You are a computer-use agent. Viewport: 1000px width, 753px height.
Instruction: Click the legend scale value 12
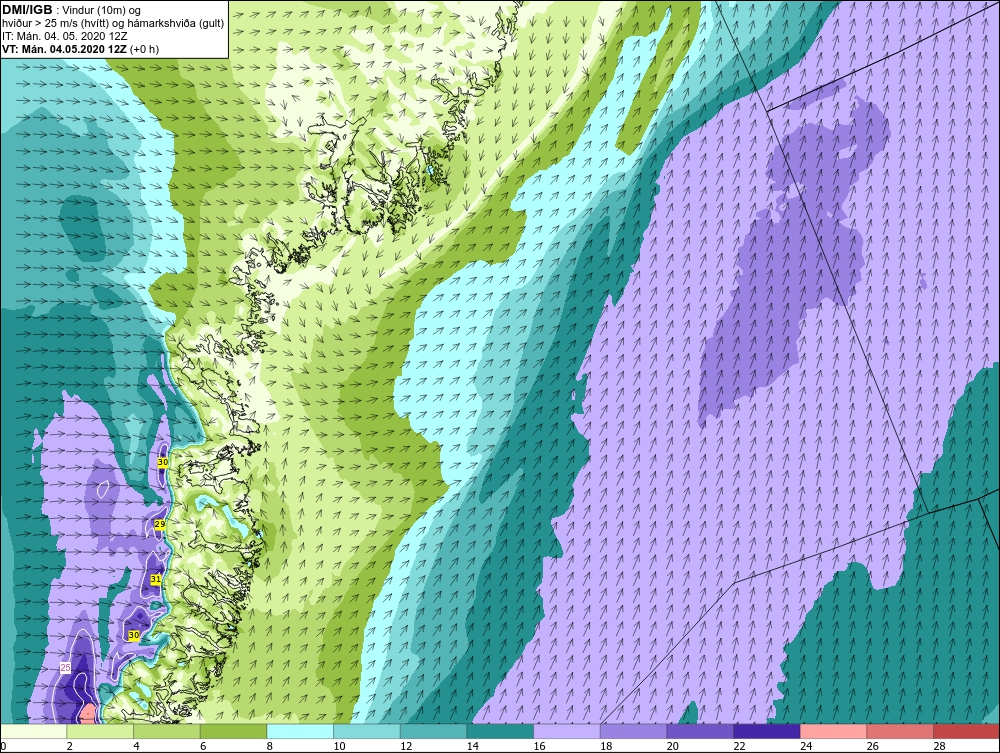point(406,746)
